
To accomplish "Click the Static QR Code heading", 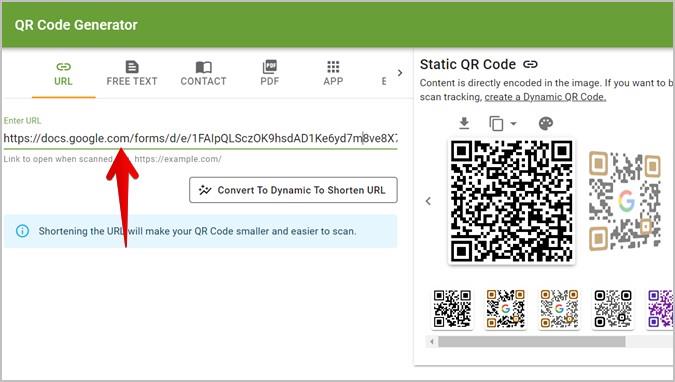I will [468, 64].
